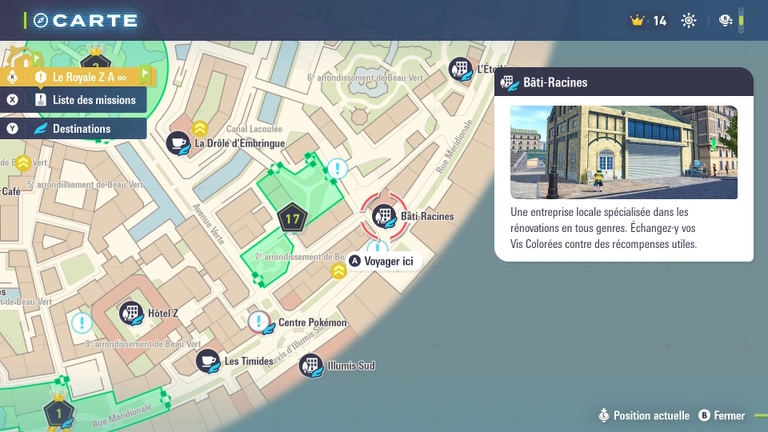Click the crown rank indicator showing 14
The height and width of the screenshot is (432, 768).
[648, 20]
